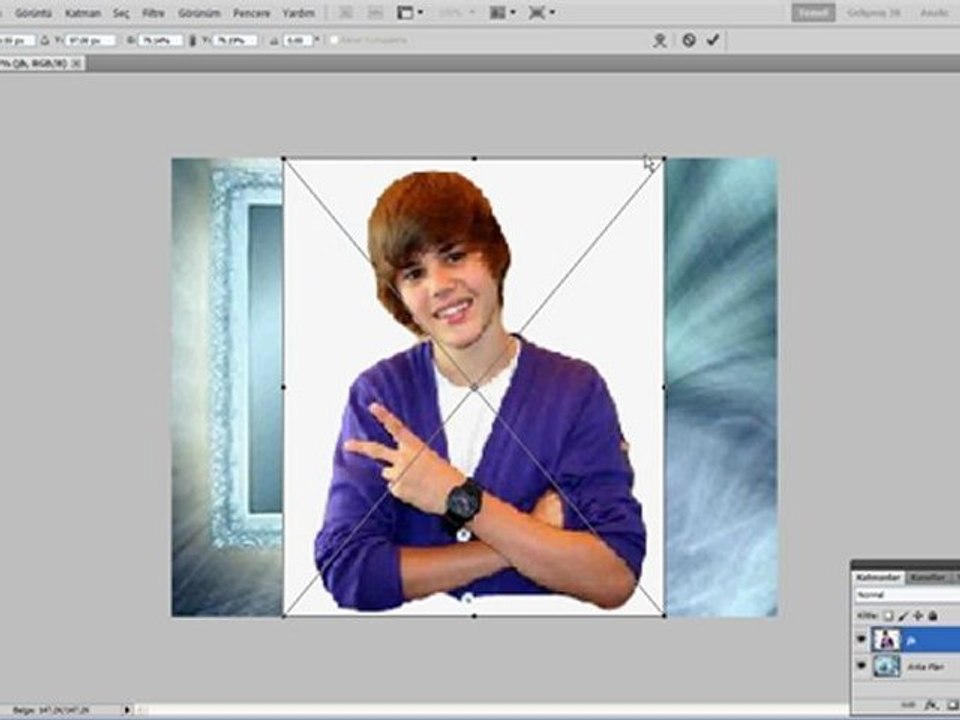This screenshot has width=960, height=720.
Task: Add a layer mask from panel bottom
Action: tap(953, 705)
